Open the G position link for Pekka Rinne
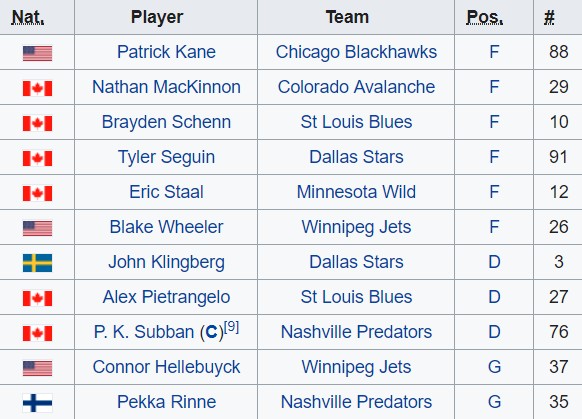The image size is (582, 419). point(494,402)
